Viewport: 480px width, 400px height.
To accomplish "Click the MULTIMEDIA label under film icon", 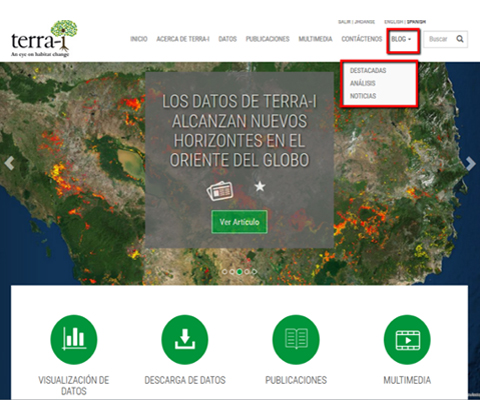I will tap(407, 380).
